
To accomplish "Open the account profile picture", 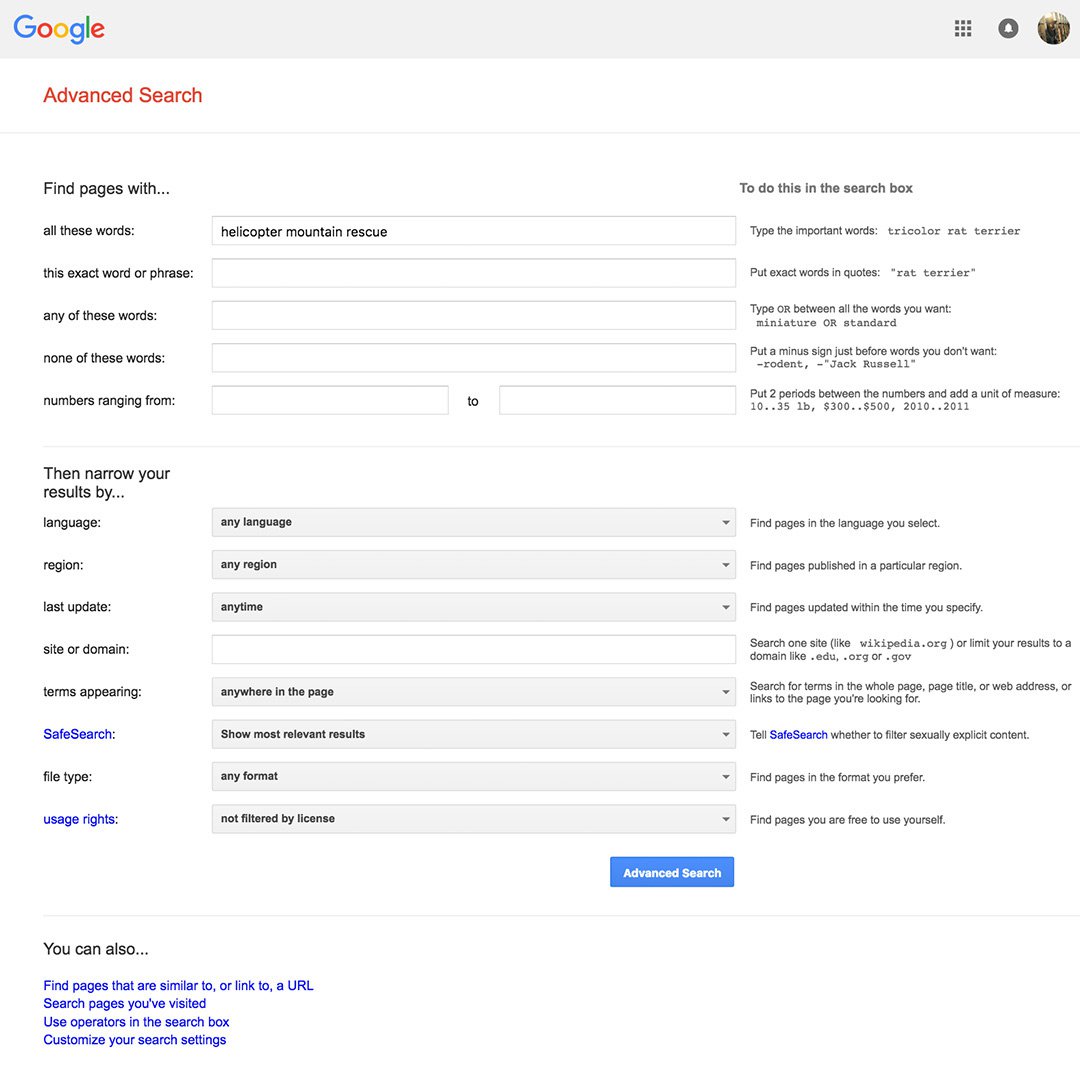I will point(1053,28).
